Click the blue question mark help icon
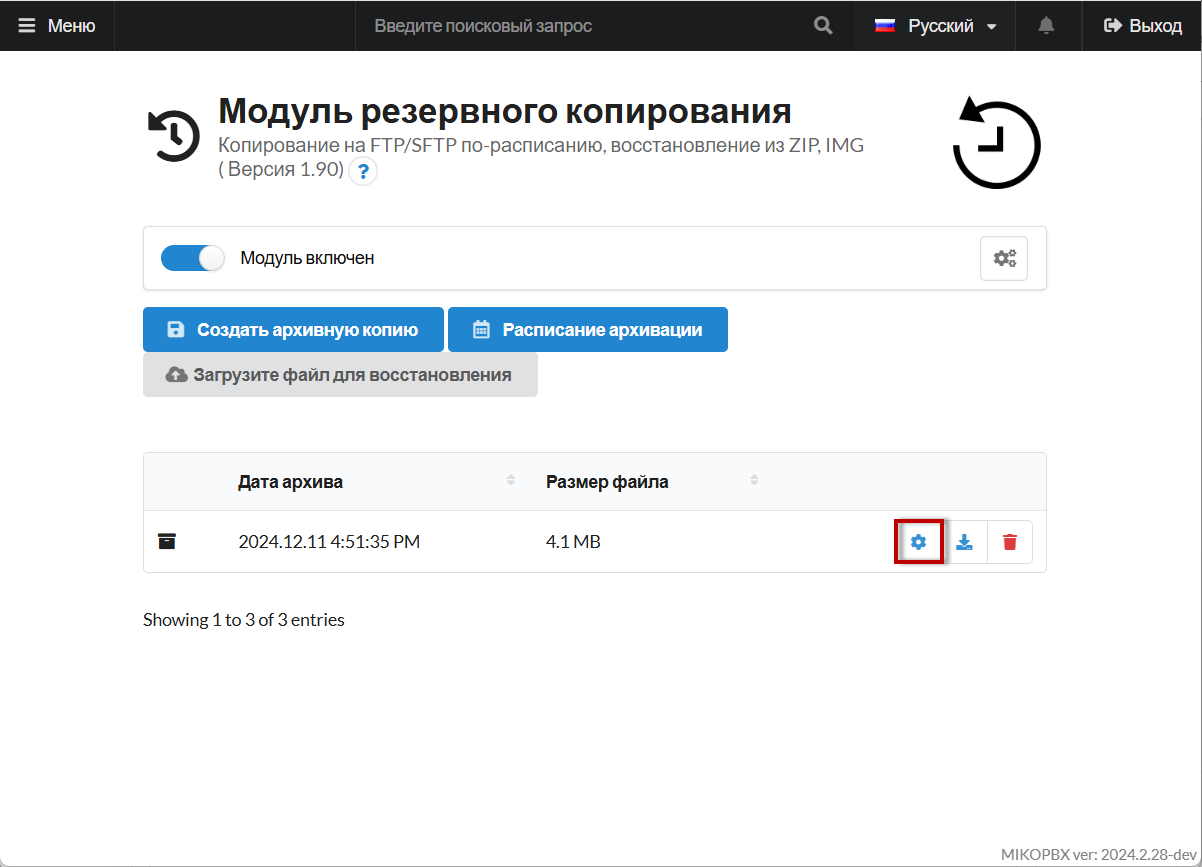Screen dimensions: 1202x867 point(363,171)
